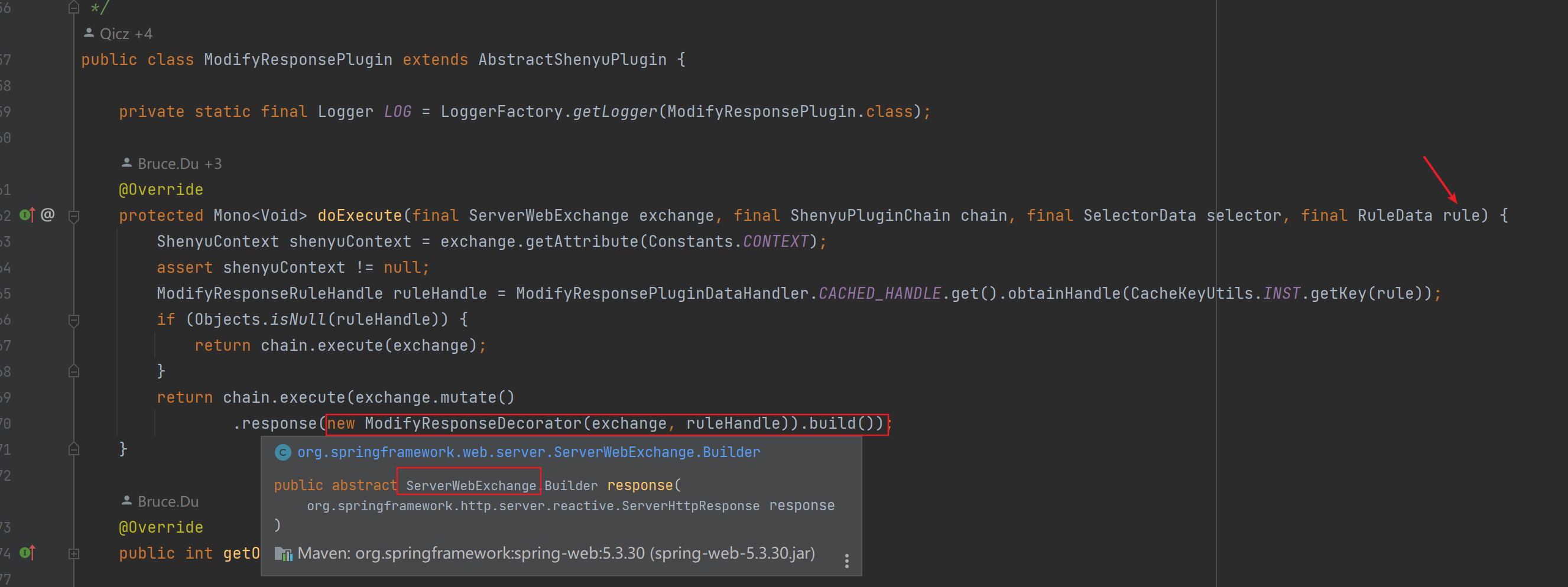Screen dimensions: 1568x587
Task: Click the author icon next to Bruce.Du +3
Action: point(126,163)
